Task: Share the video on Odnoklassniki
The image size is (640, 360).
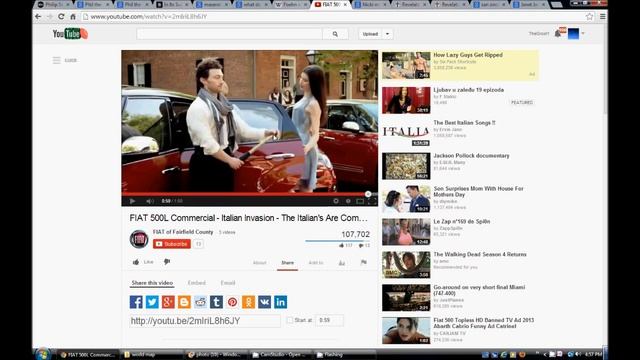Action: pos(248,302)
